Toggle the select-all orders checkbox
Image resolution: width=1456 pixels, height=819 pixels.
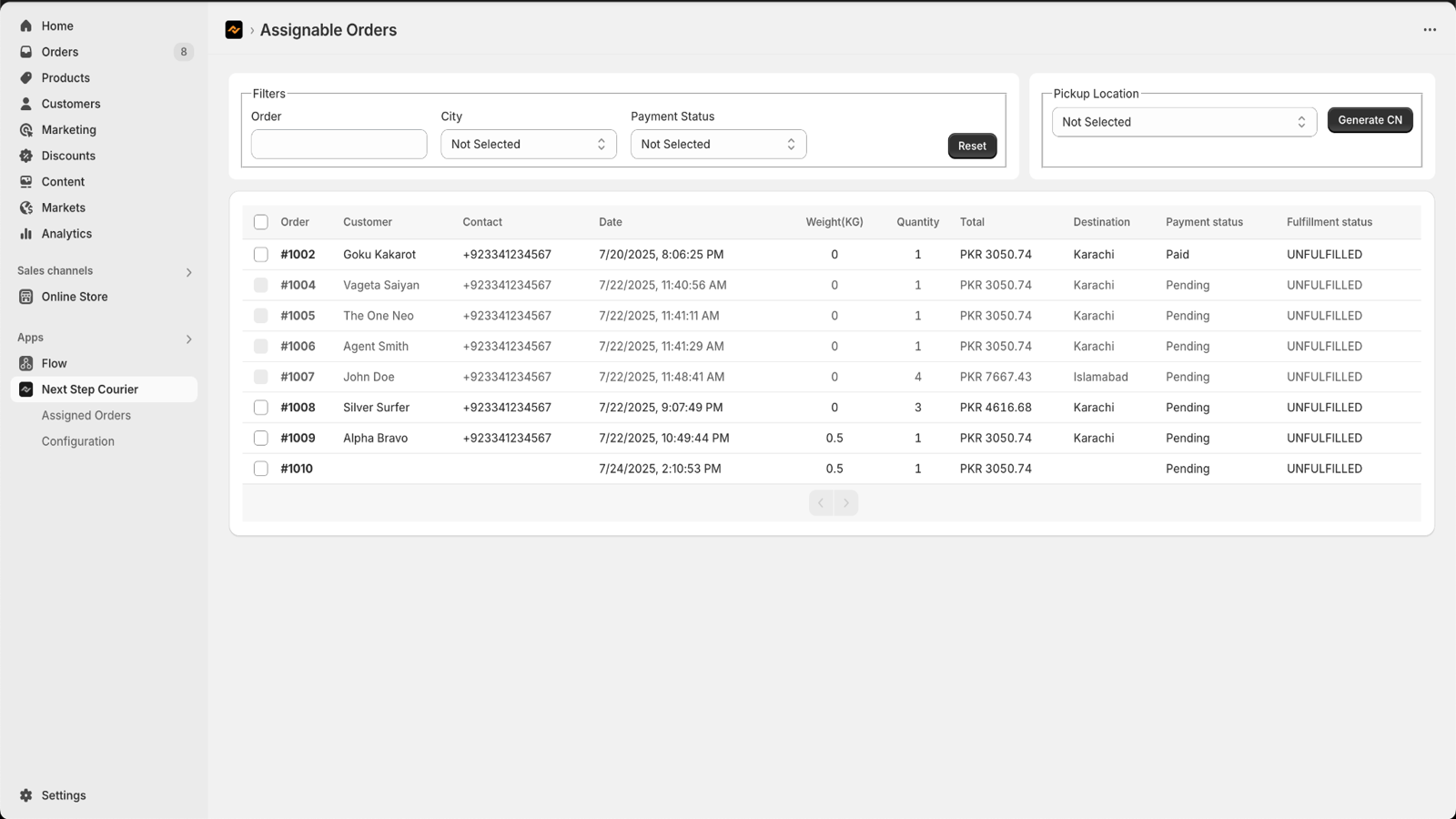tap(260, 222)
